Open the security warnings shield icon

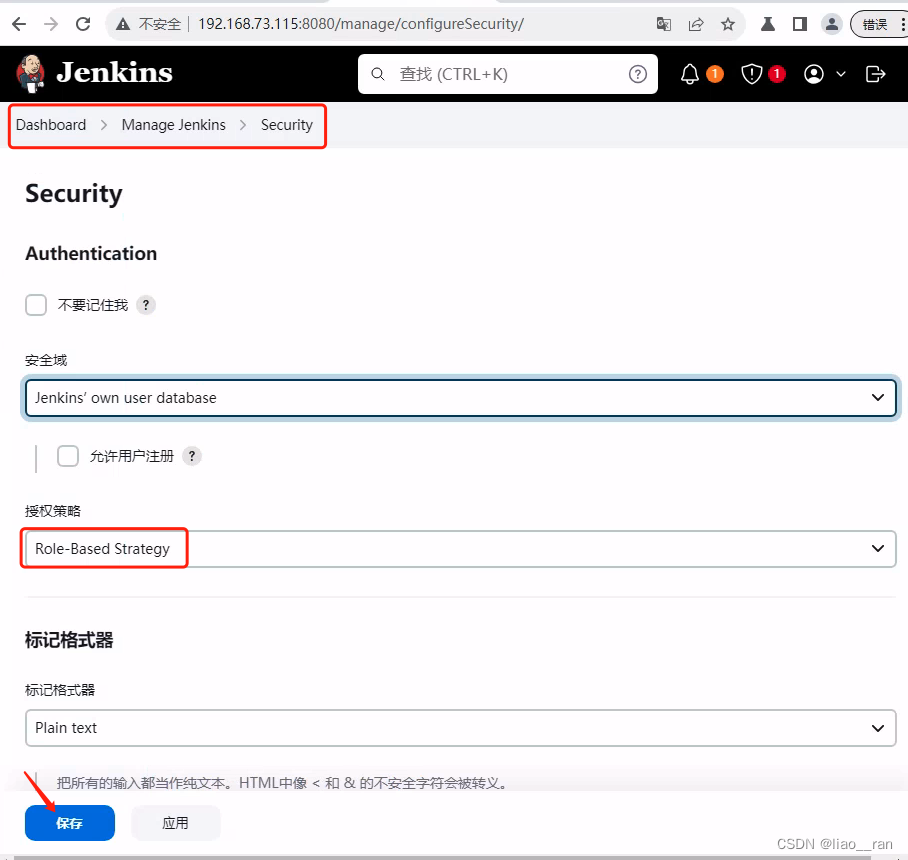pos(752,74)
